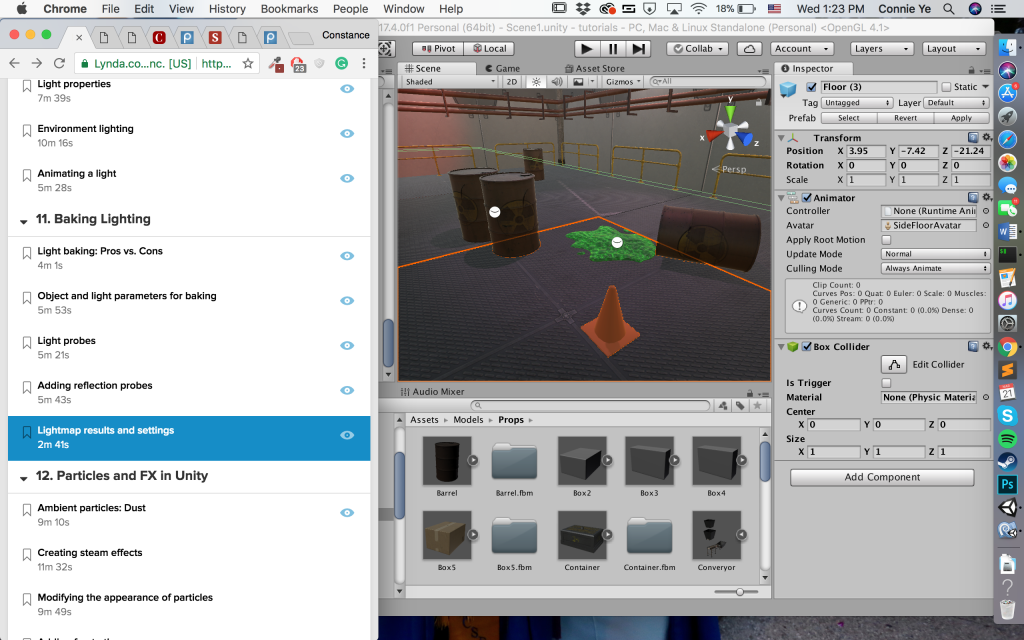Viewport: 1024px width, 640px height.
Task: Switch to the Asset Store tab
Action: click(594, 68)
